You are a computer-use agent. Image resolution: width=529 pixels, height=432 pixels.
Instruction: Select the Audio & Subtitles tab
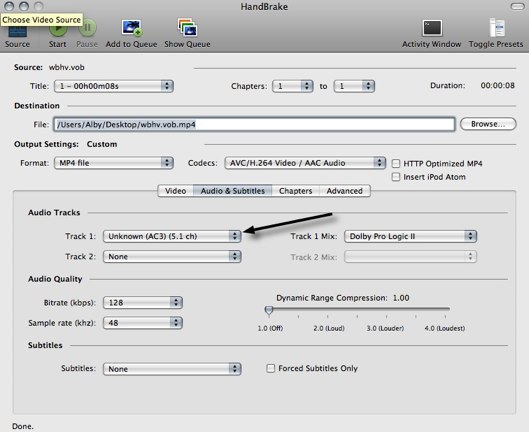[x=233, y=191]
